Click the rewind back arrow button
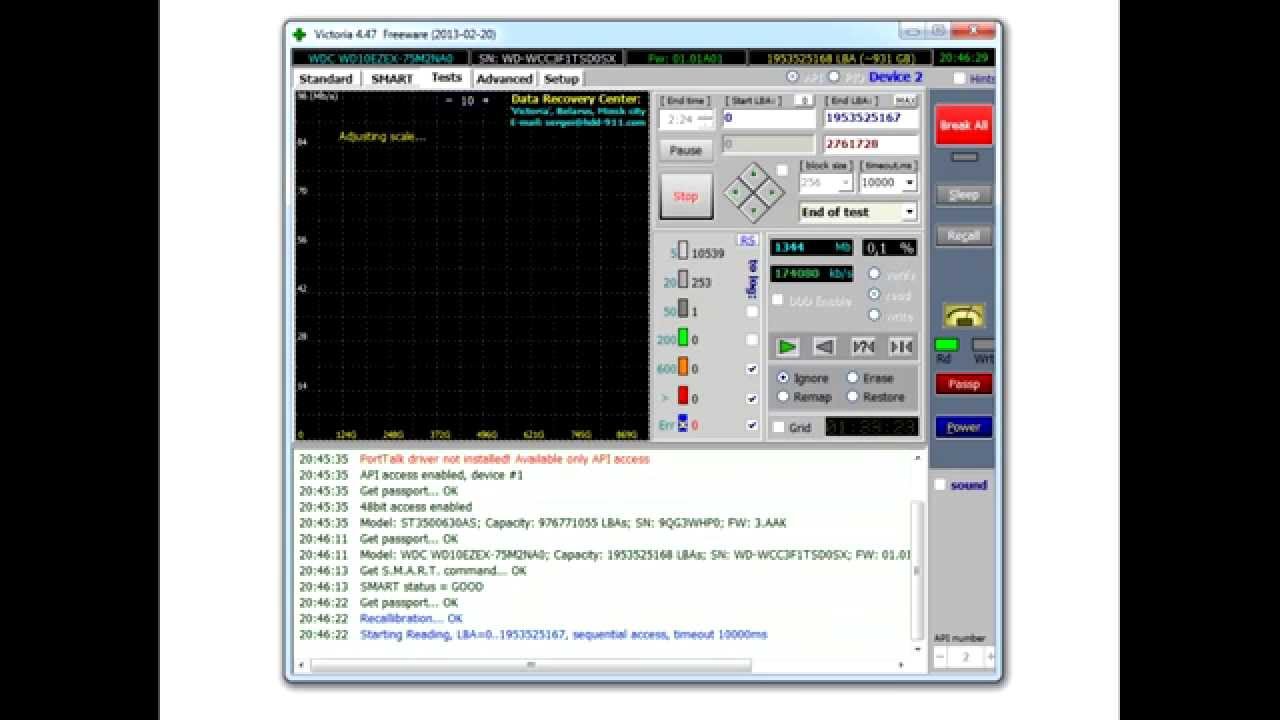Viewport: 1280px width, 720px height. tap(825, 347)
